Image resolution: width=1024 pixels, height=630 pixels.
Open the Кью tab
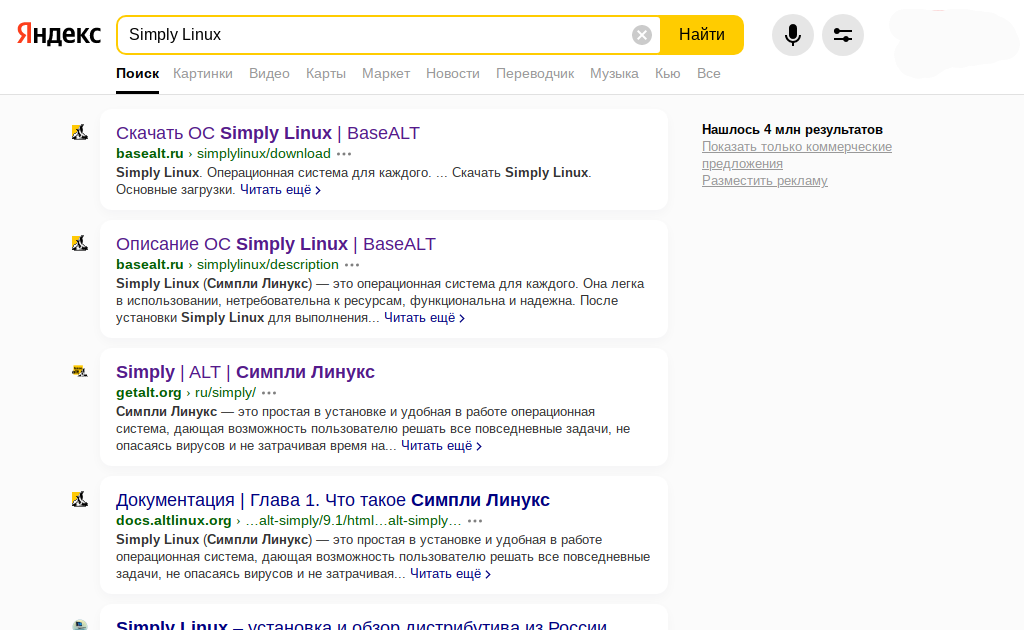tap(667, 74)
